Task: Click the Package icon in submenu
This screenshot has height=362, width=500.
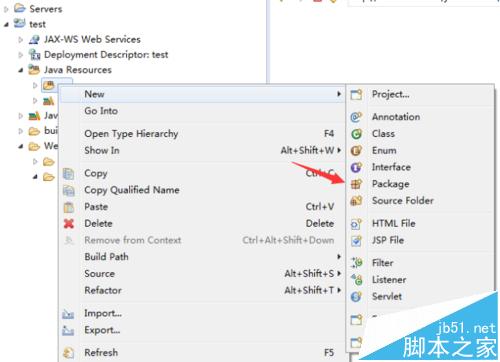Action: click(x=356, y=184)
